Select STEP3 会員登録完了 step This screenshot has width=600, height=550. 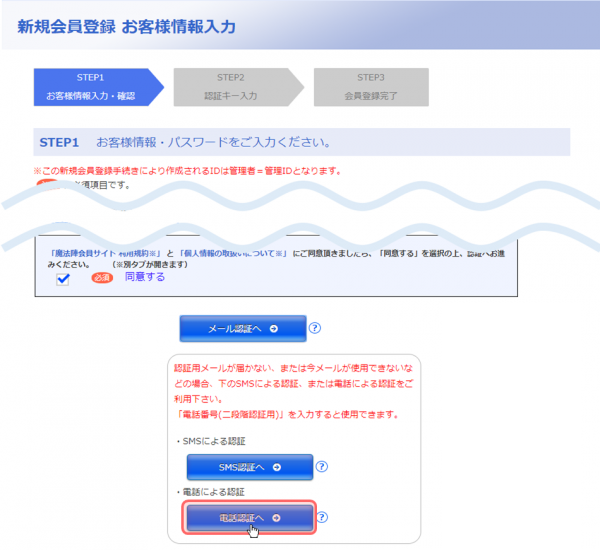(x=371, y=87)
